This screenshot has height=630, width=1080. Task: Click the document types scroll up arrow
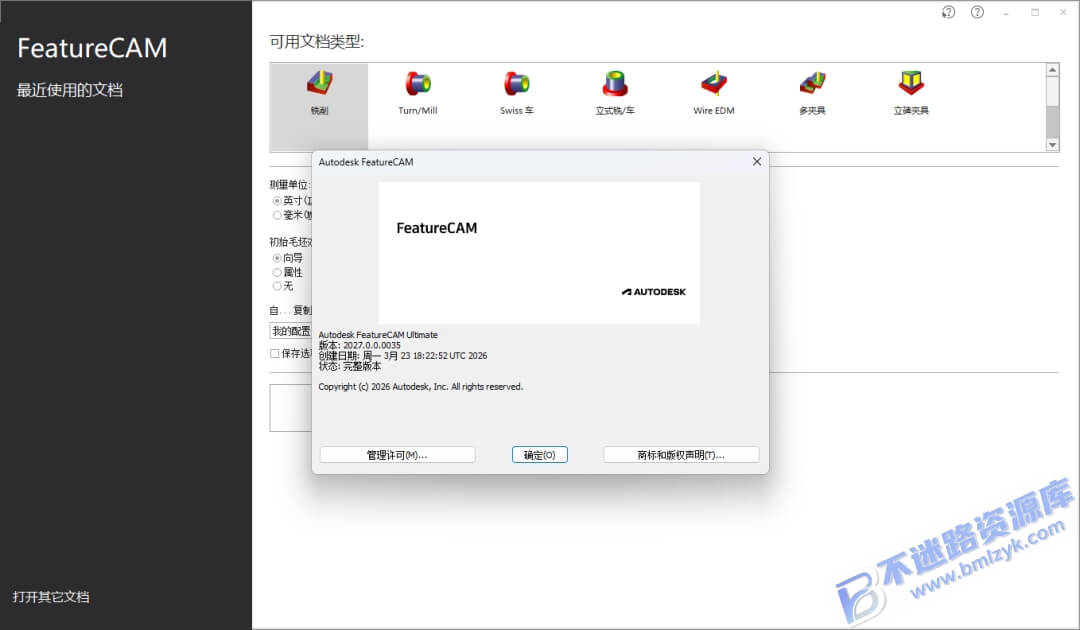point(1052,70)
